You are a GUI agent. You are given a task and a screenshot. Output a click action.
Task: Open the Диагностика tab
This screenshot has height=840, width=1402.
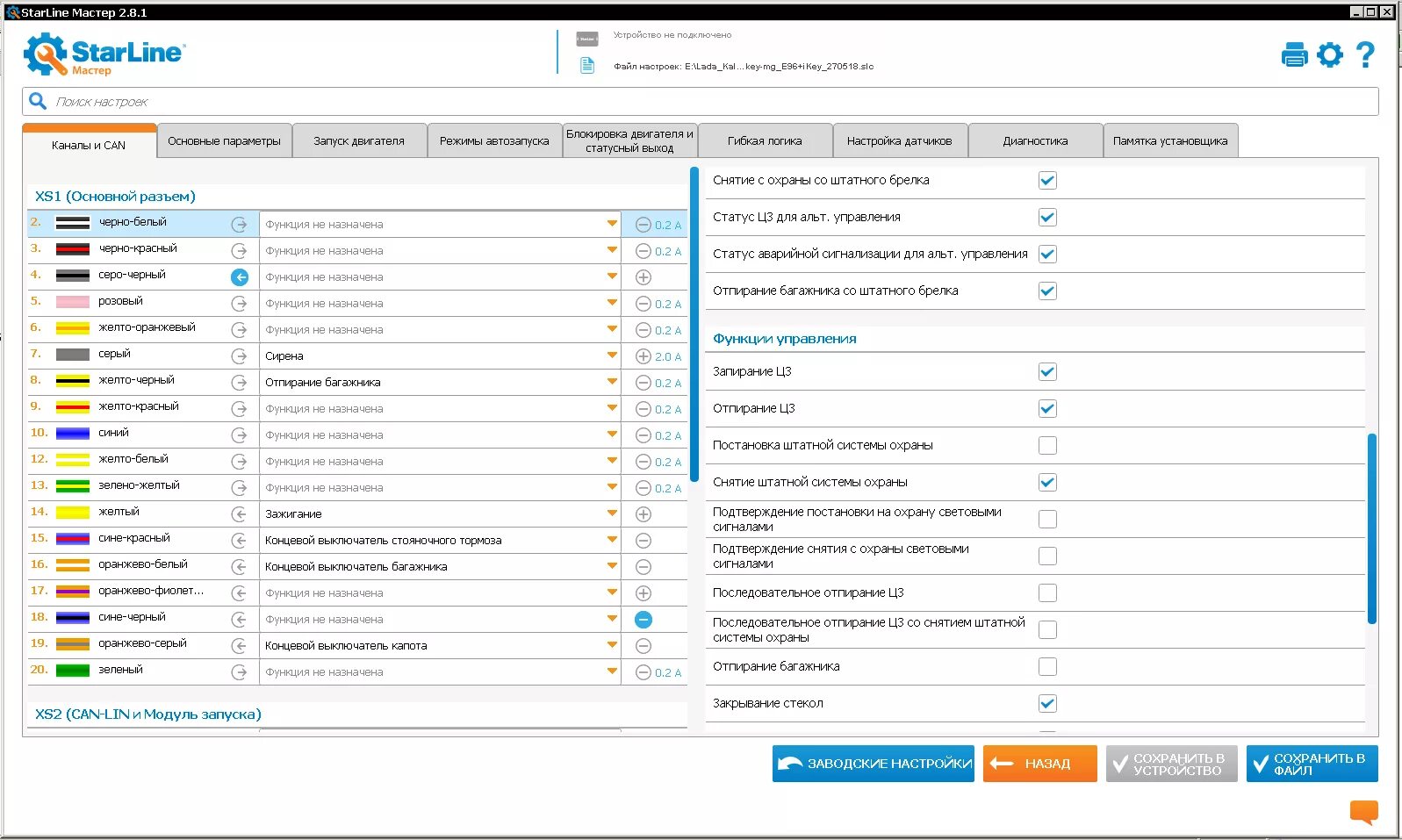pos(1035,140)
